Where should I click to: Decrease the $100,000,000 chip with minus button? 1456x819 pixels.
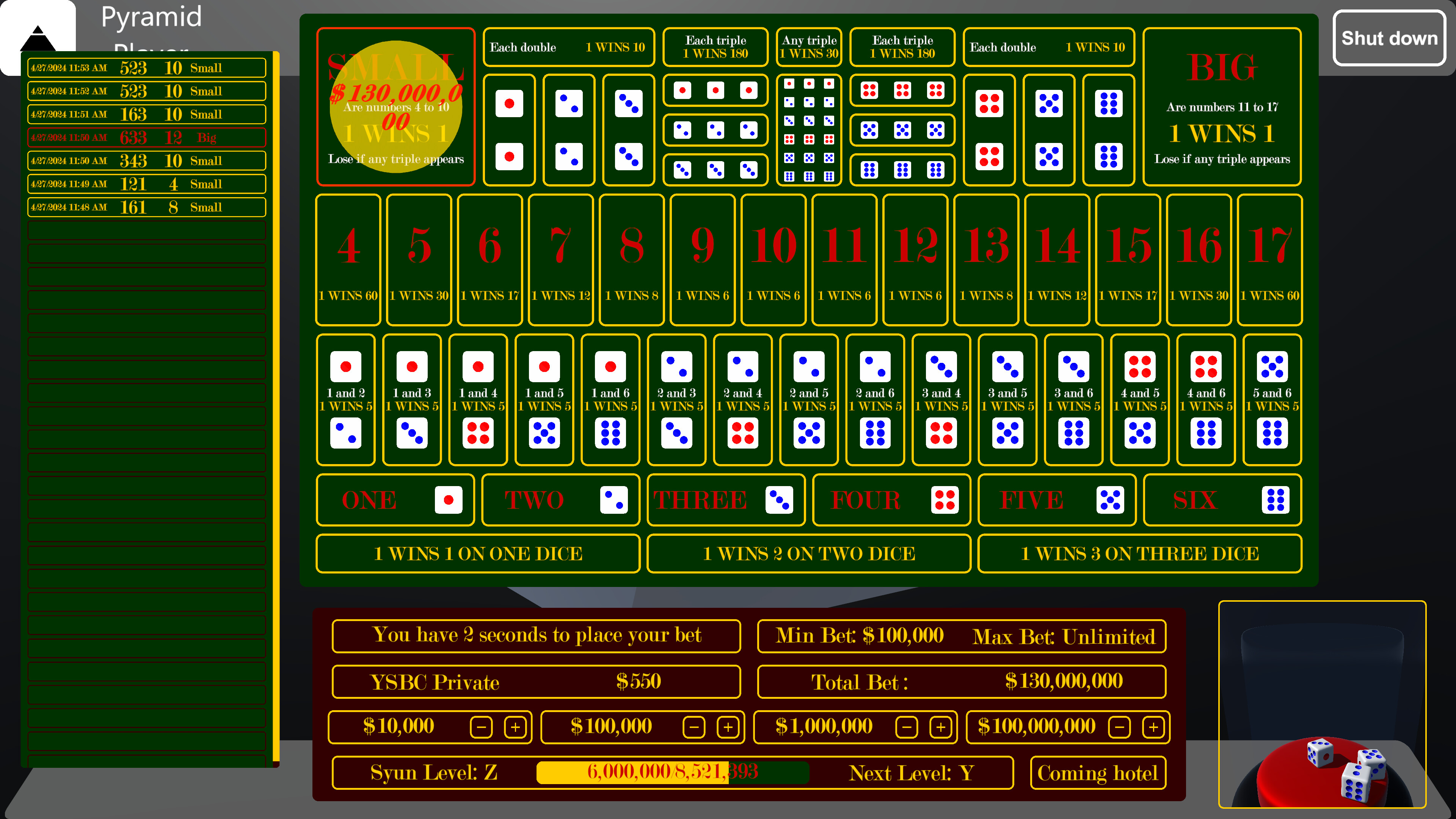[1120, 727]
